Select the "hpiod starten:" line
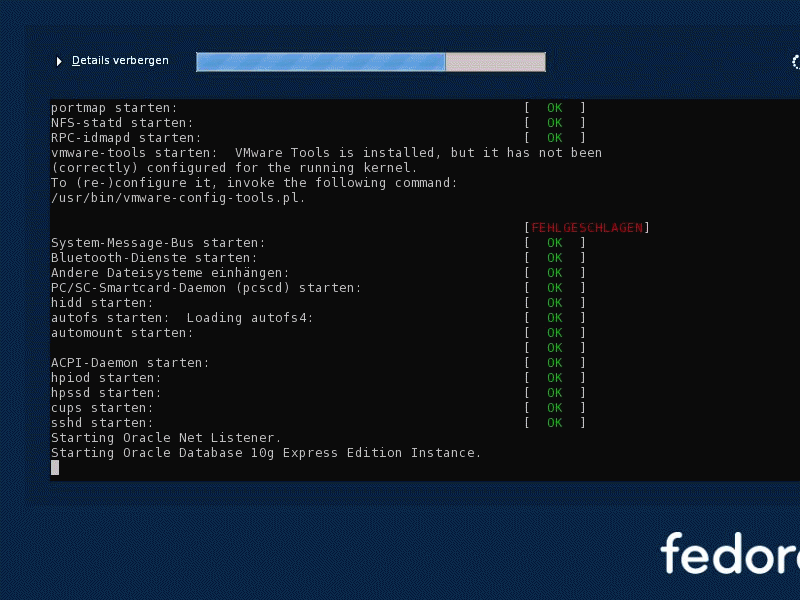Screen dimensions: 800x600 coord(106,378)
